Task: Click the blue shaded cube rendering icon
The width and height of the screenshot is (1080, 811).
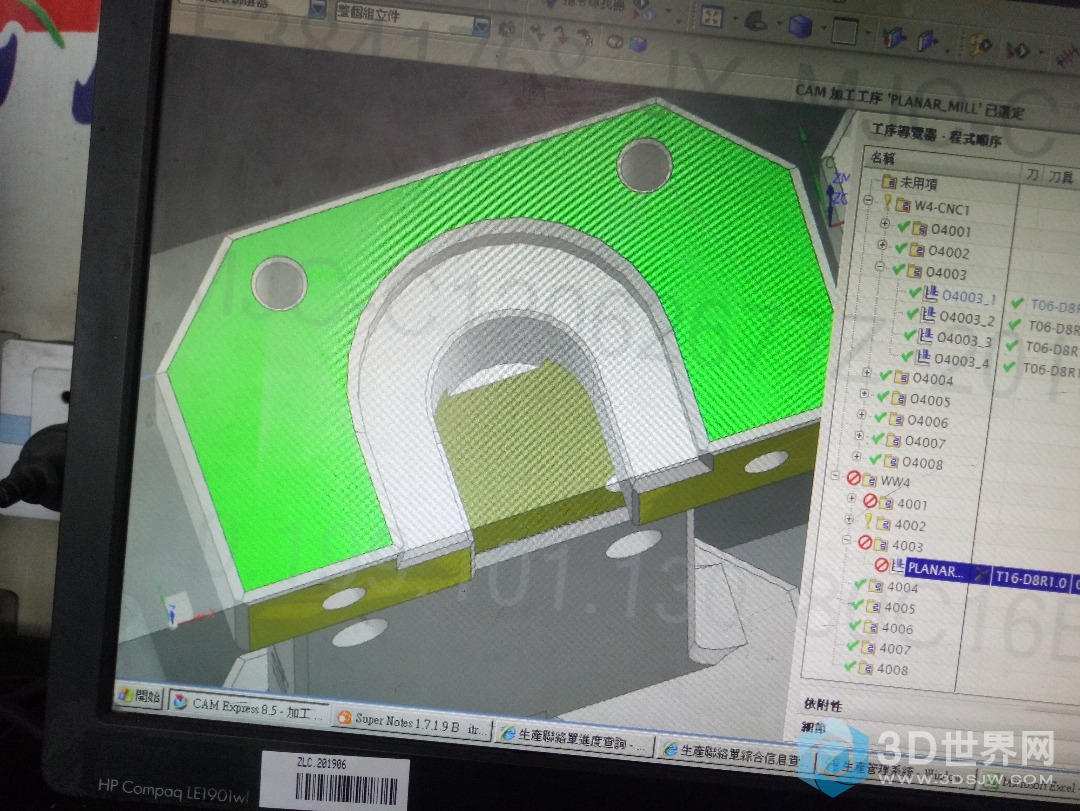Action: pyautogui.click(x=800, y=27)
